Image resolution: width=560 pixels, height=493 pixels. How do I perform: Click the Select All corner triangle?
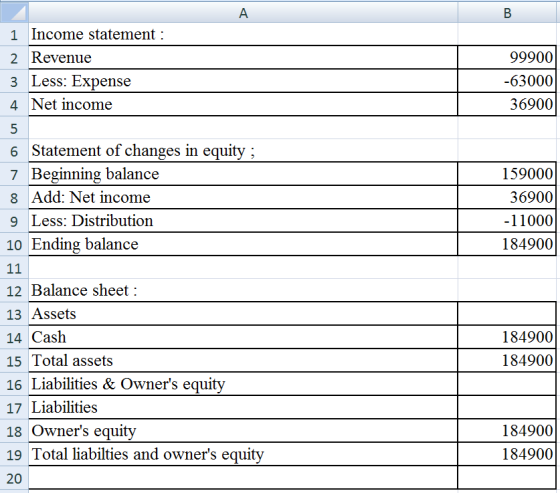click(14, 12)
